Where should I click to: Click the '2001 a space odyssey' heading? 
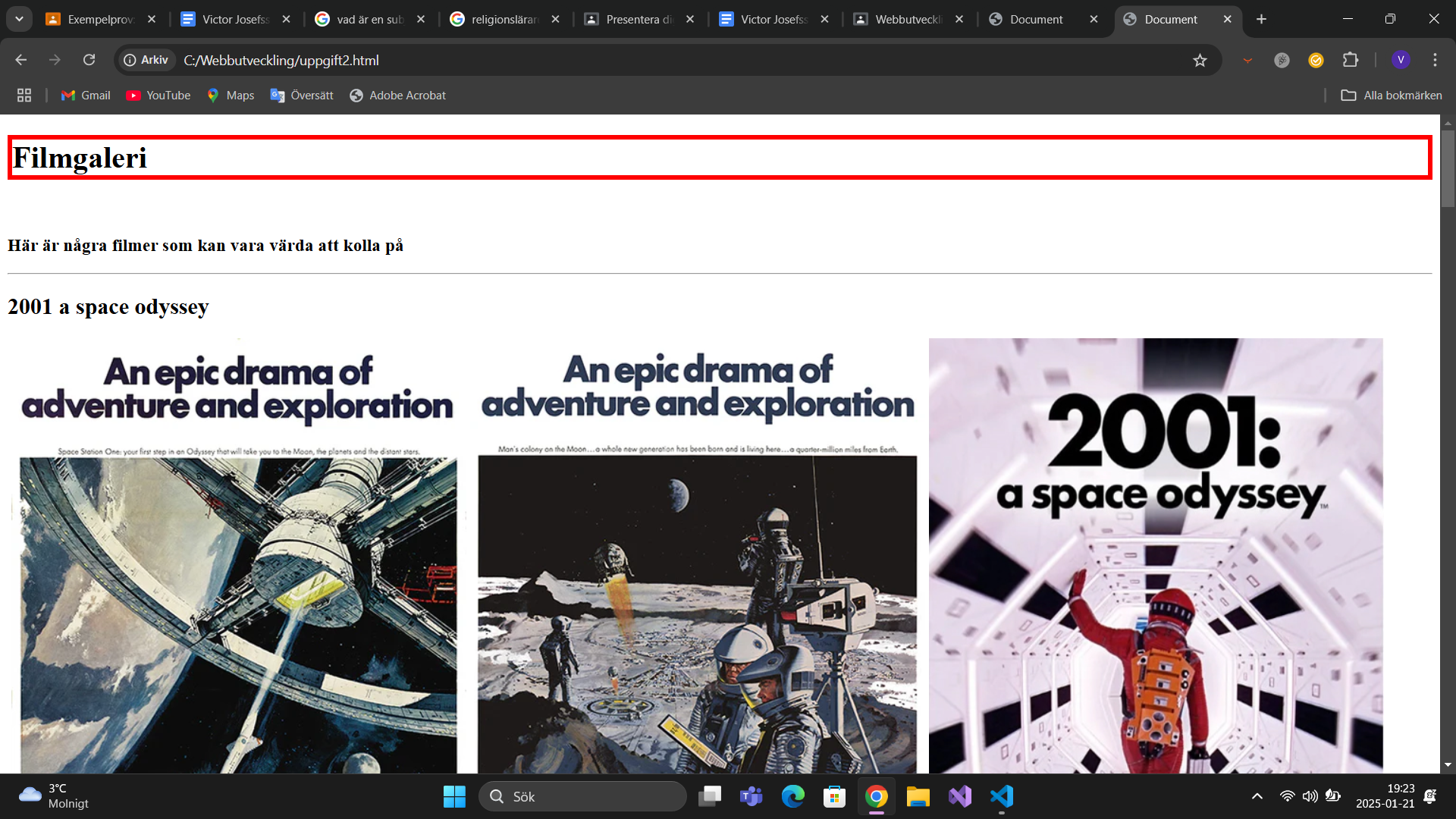108,306
